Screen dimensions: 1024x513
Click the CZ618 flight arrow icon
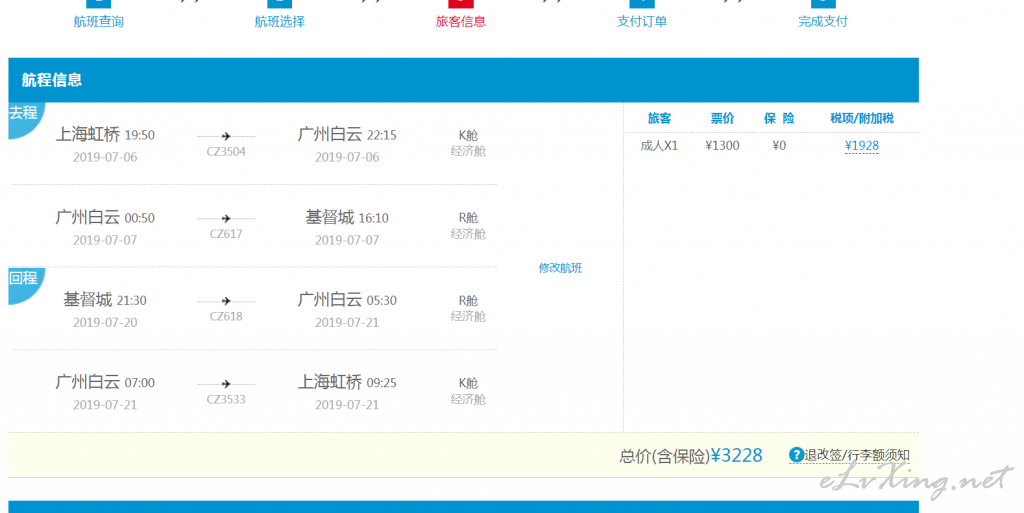pyautogui.click(x=226, y=302)
